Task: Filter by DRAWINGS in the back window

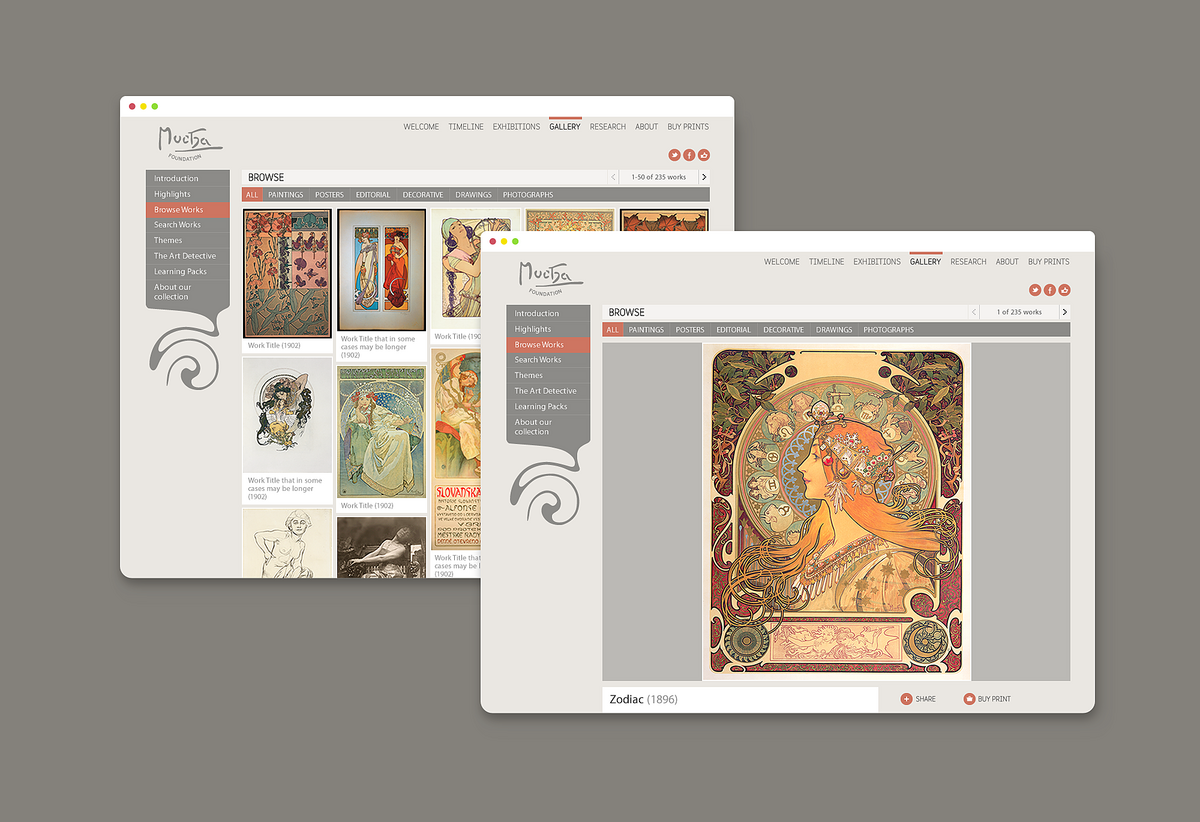Action: [x=474, y=194]
